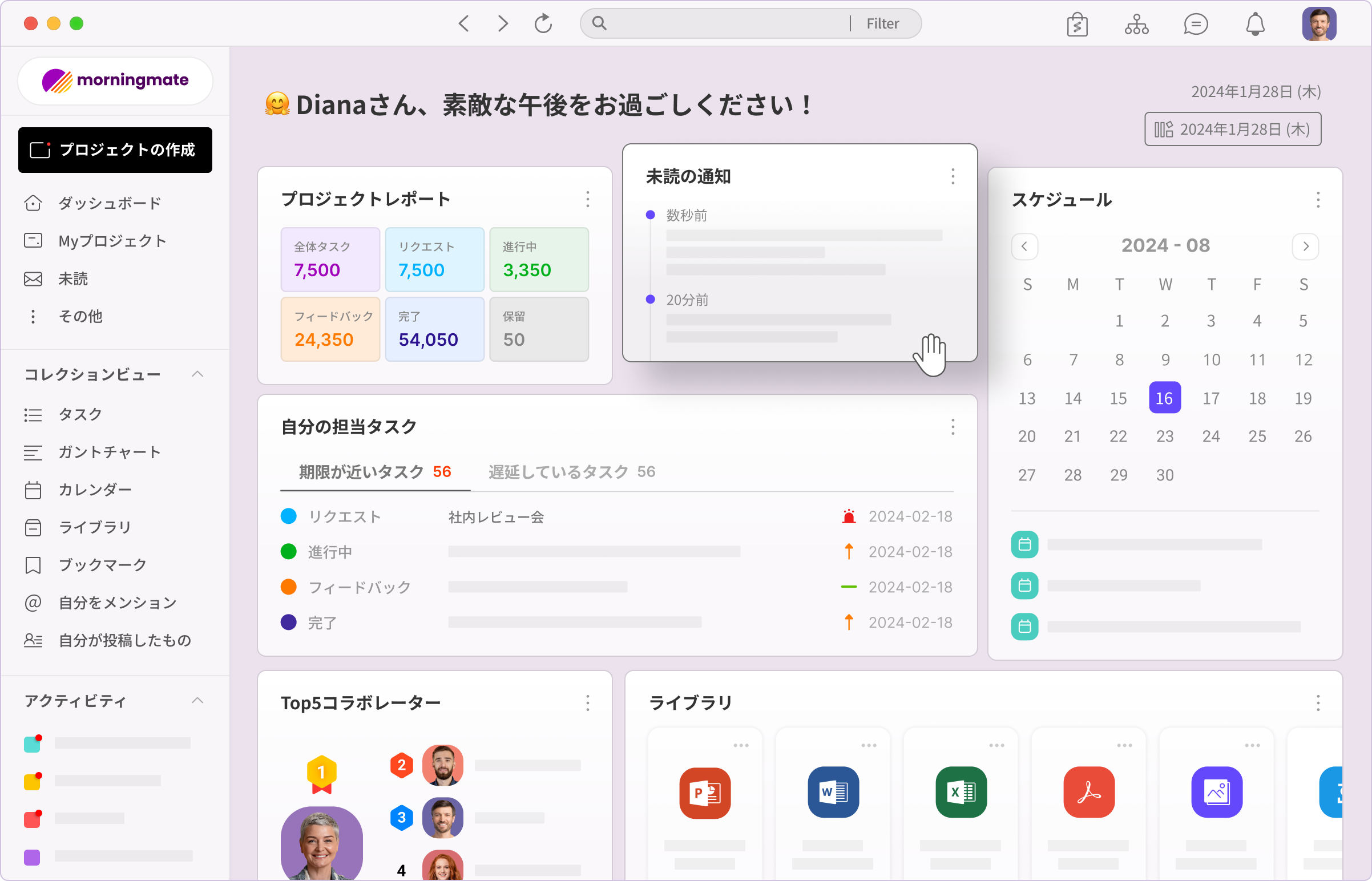Click the search input field
Image resolution: width=1372 pixels, height=881 pixels.
(x=721, y=23)
